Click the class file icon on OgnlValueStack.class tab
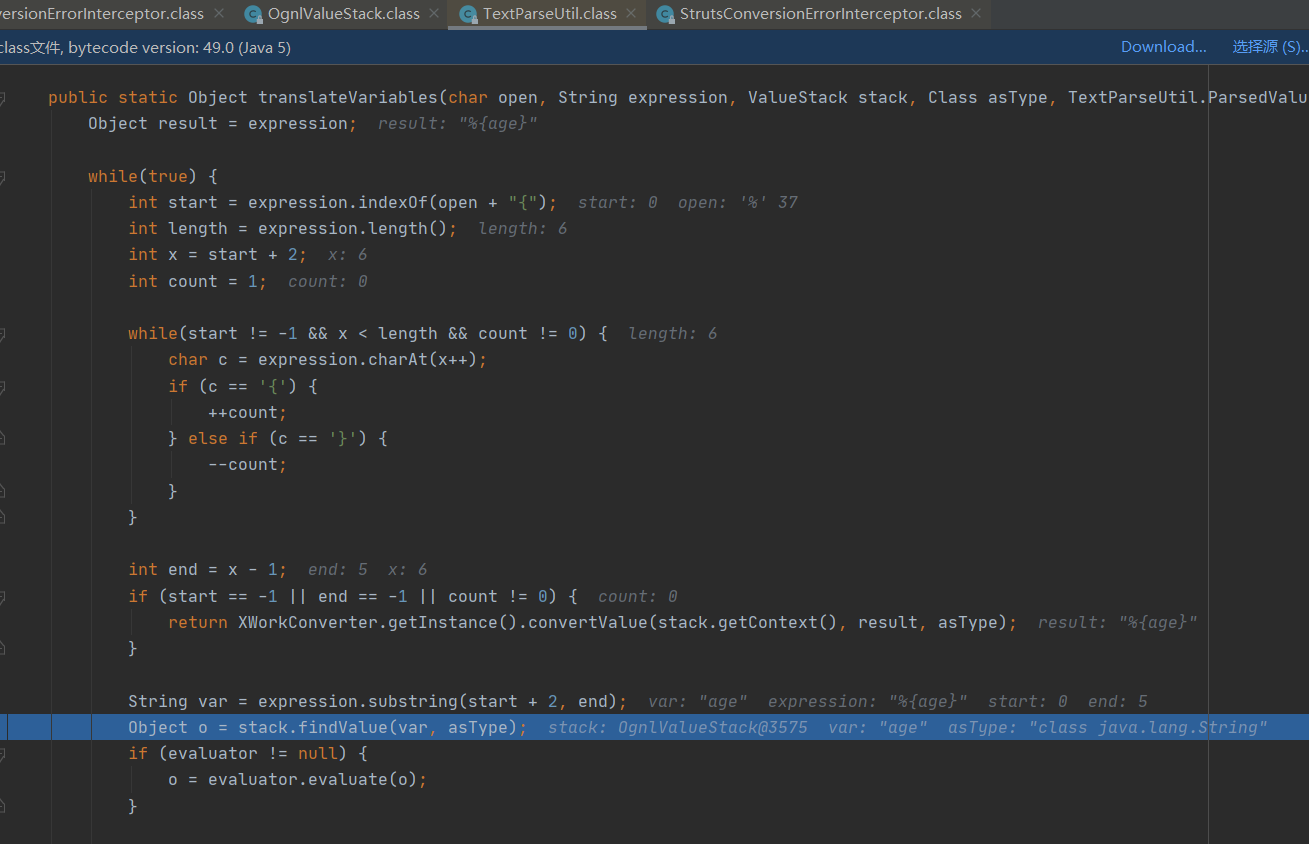The image size is (1309, 844). coord(254,14)
